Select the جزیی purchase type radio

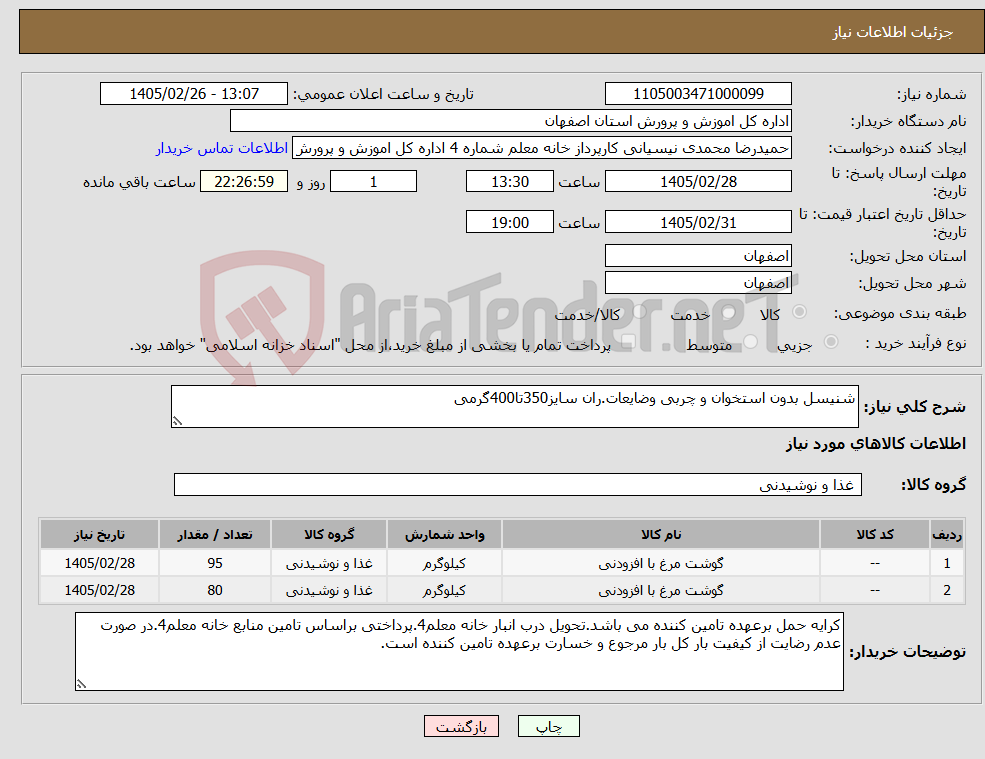coord(830,342)
